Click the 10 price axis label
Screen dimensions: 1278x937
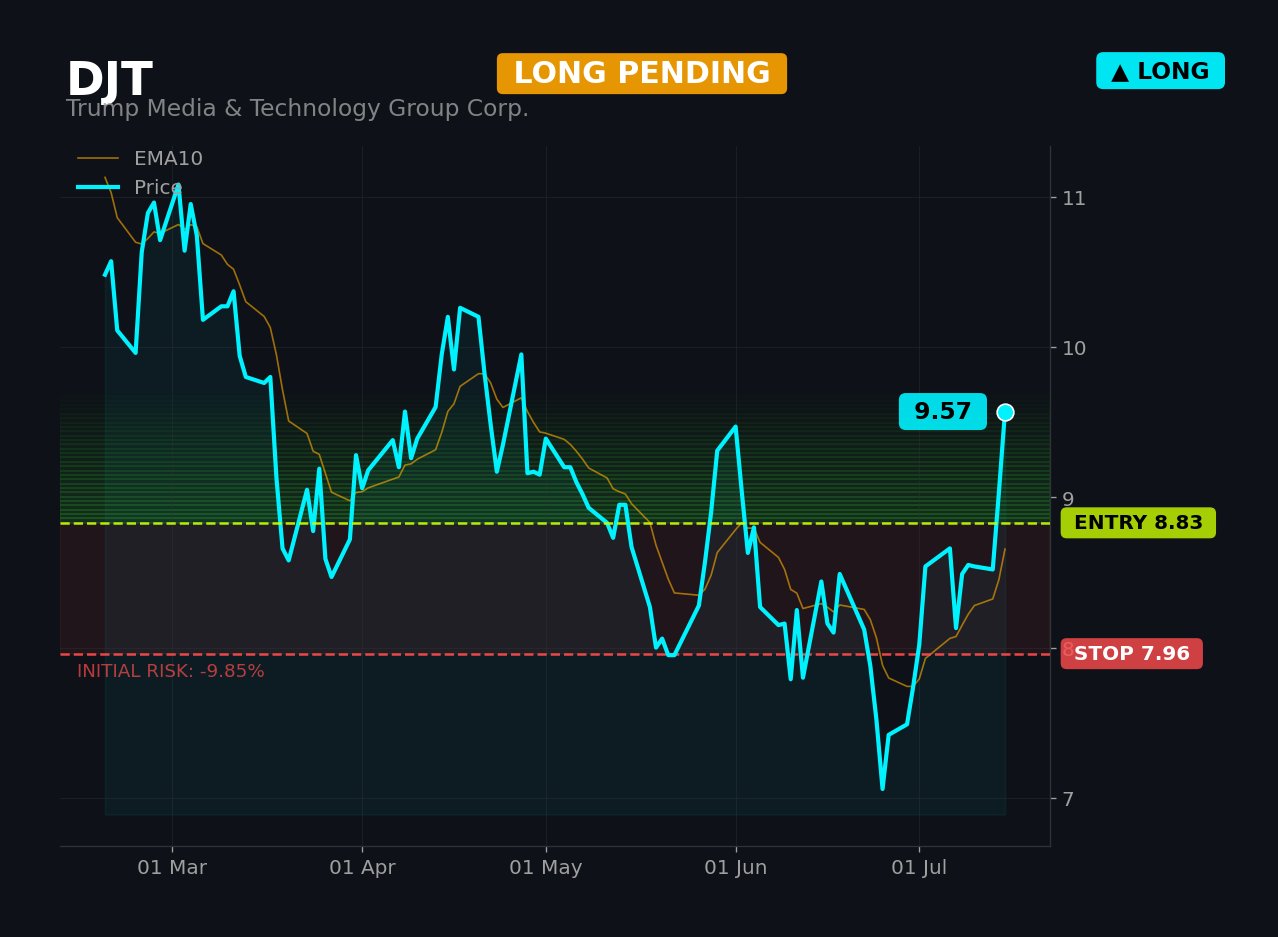1074,348
